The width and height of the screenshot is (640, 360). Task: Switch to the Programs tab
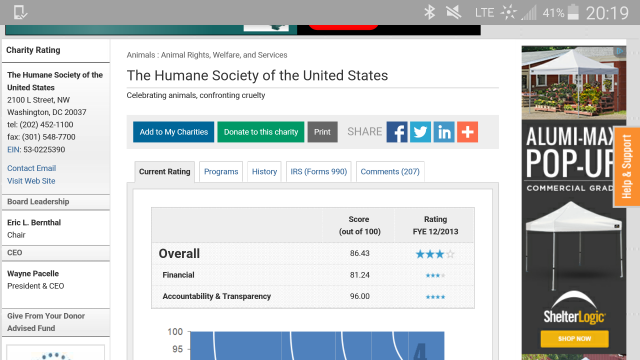pos(221,171)
